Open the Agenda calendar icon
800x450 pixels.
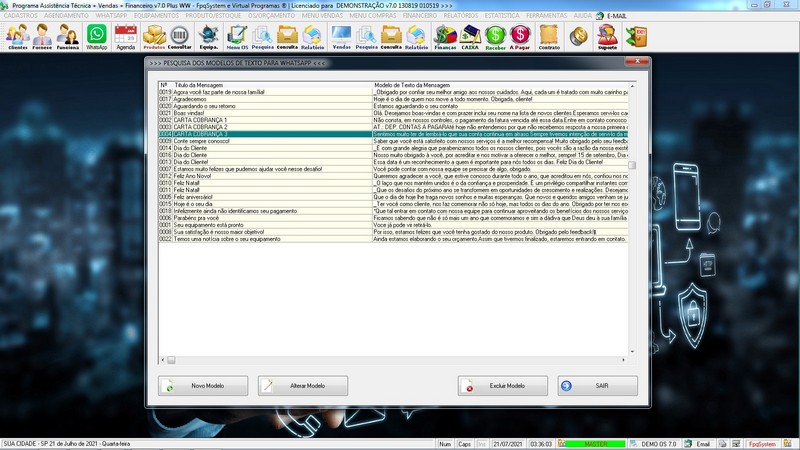coord(126,37)
